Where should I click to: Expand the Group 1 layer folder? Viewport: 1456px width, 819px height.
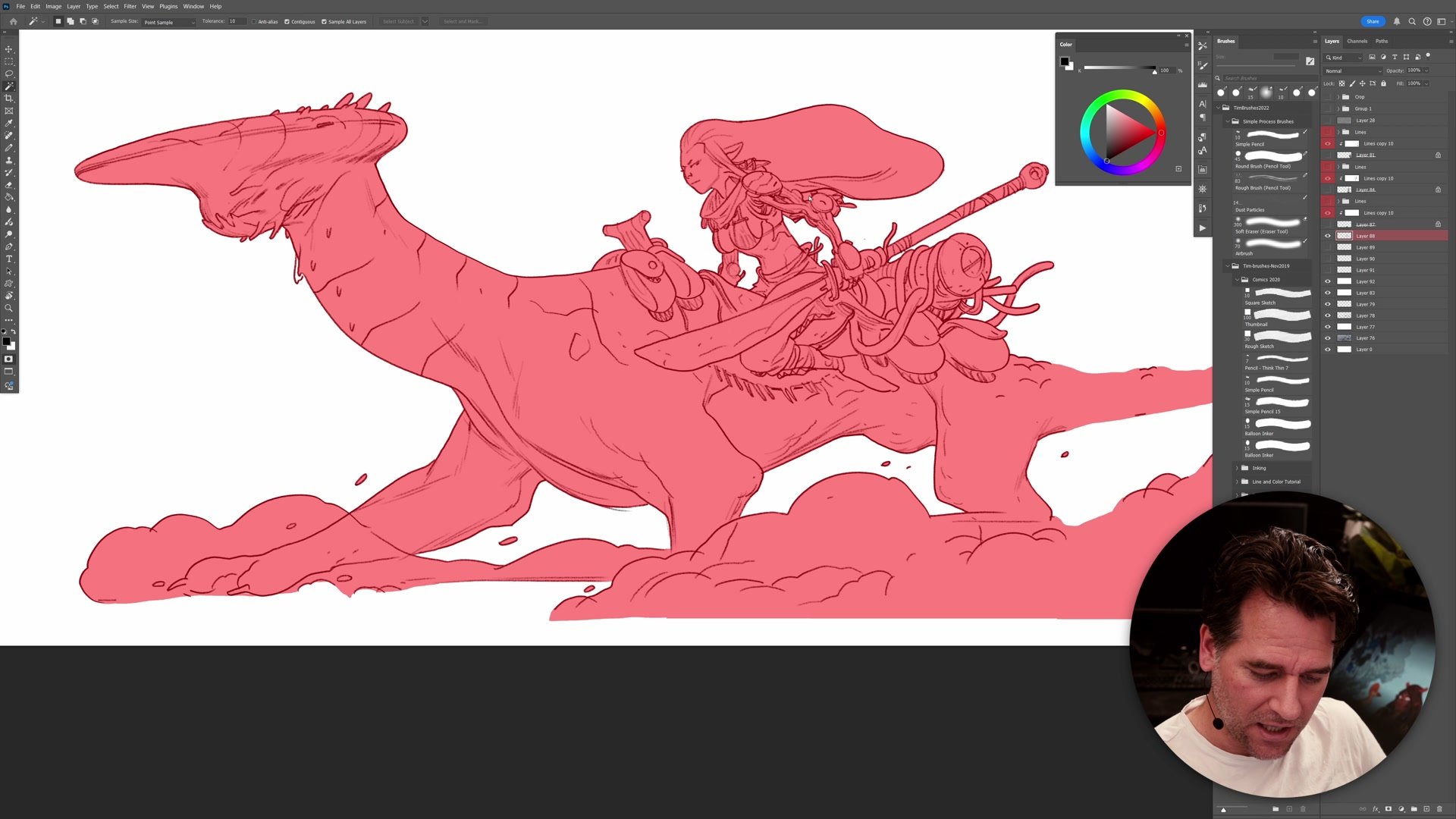click(1338, 108)
